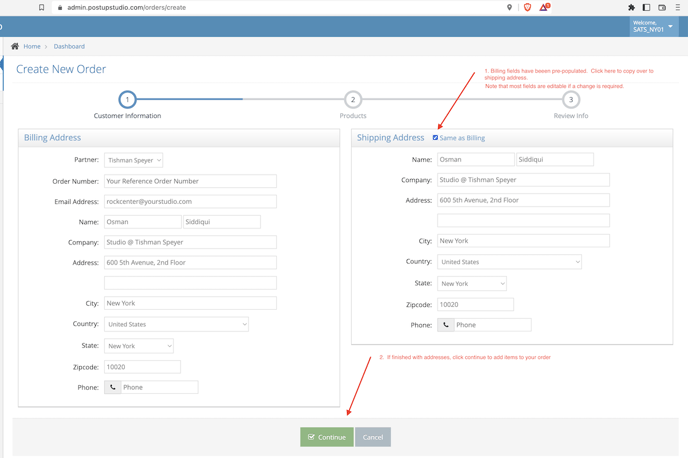Open the browser extensions puzzle icon
This screenshot has height=458, width=688.
(x=631, y=7)
